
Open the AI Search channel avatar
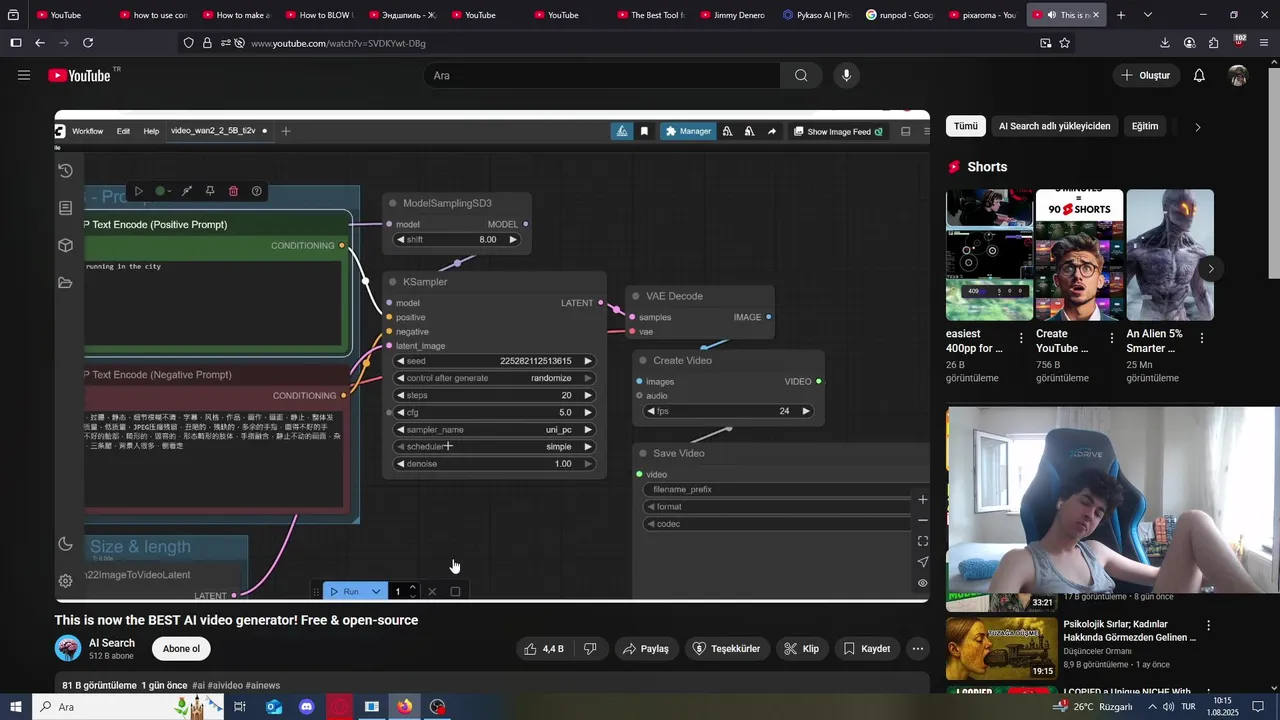coord(68,649)
